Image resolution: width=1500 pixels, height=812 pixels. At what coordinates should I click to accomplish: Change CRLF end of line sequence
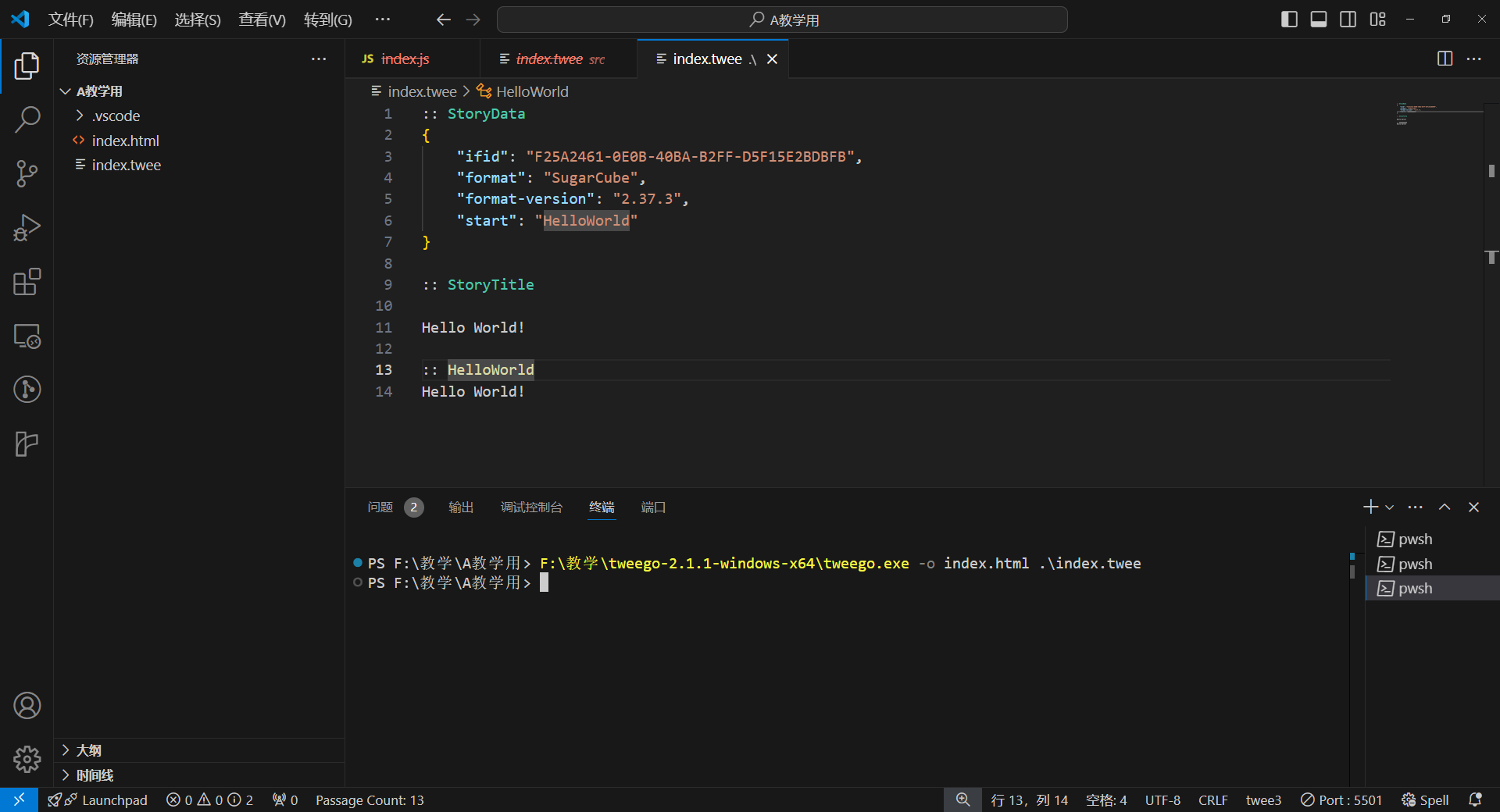point(1213,800)
